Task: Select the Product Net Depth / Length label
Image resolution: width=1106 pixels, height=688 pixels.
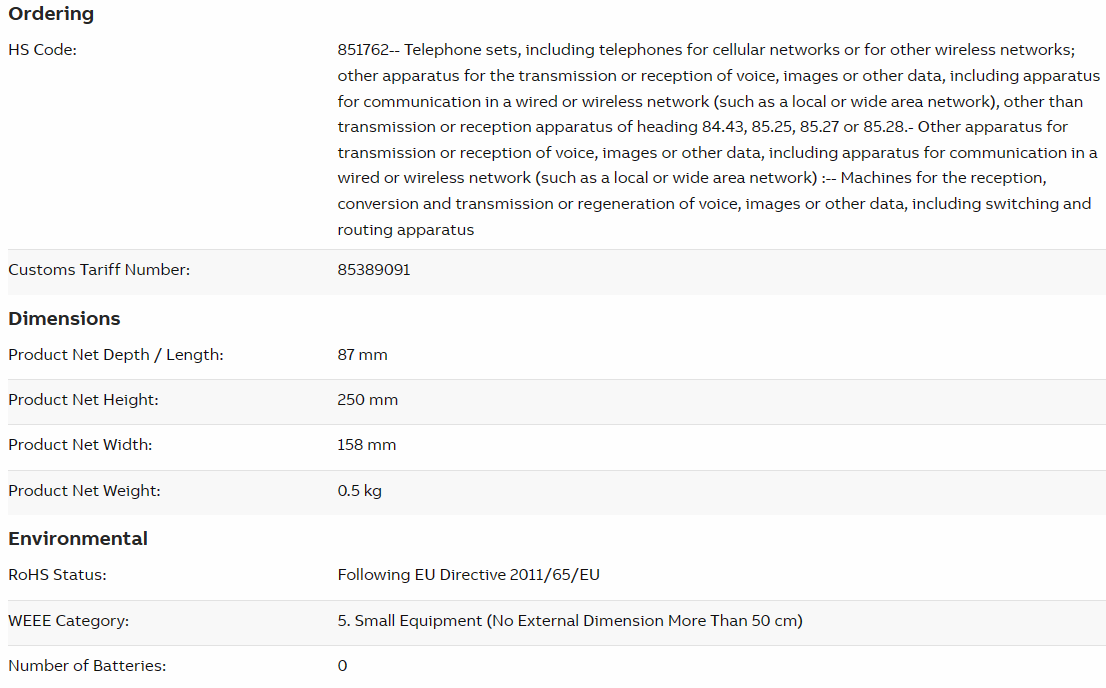Action: click(x=116, y=355)
